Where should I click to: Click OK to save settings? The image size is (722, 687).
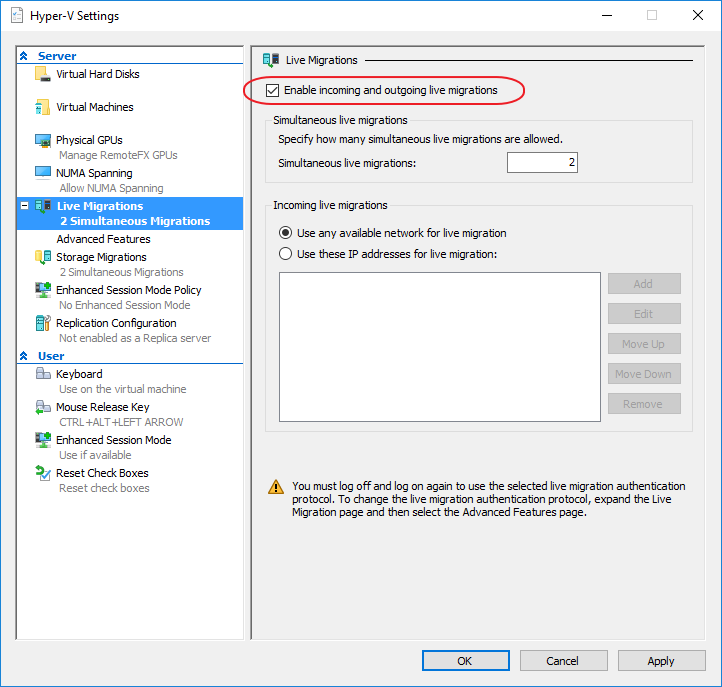[x=466, y=661]
